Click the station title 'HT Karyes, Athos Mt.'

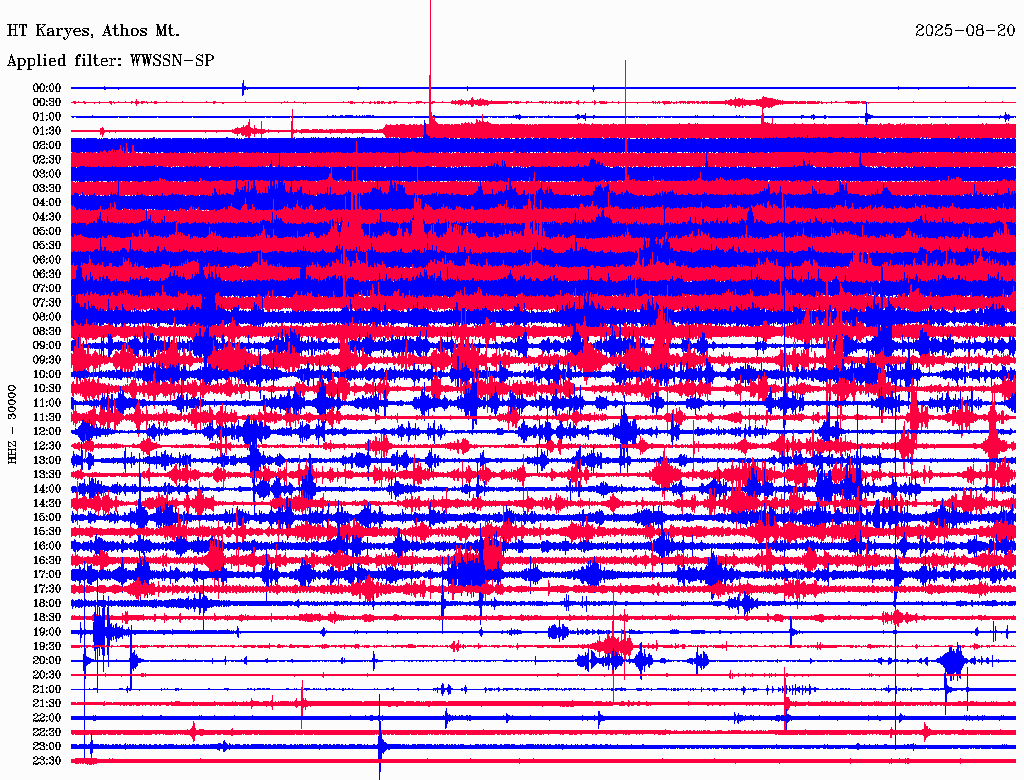pos(93,31)
